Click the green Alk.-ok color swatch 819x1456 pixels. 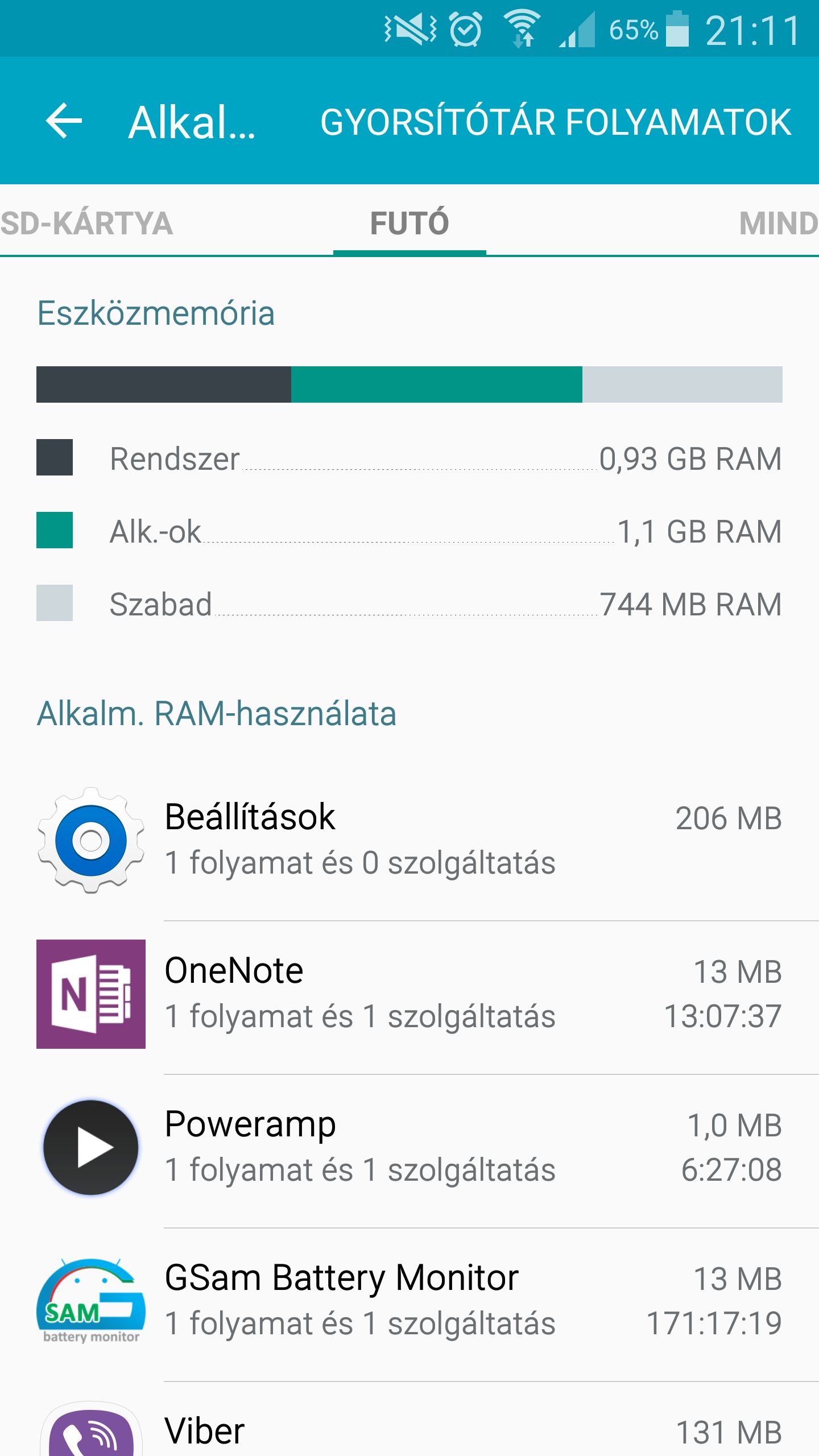pos(55,530)
